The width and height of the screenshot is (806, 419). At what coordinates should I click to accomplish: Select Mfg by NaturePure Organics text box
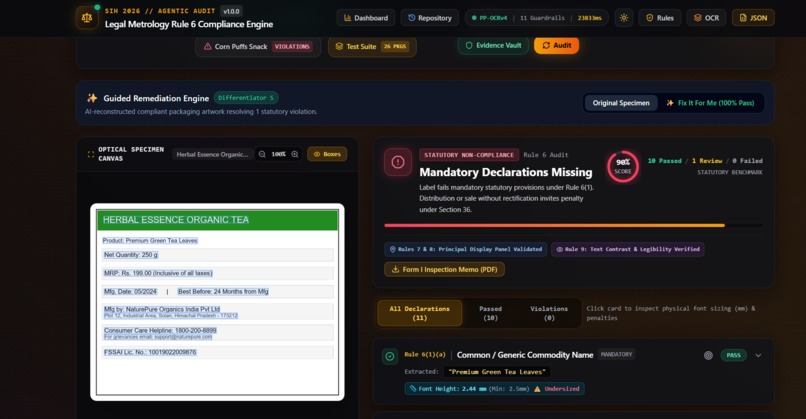(x=162, y=309)
